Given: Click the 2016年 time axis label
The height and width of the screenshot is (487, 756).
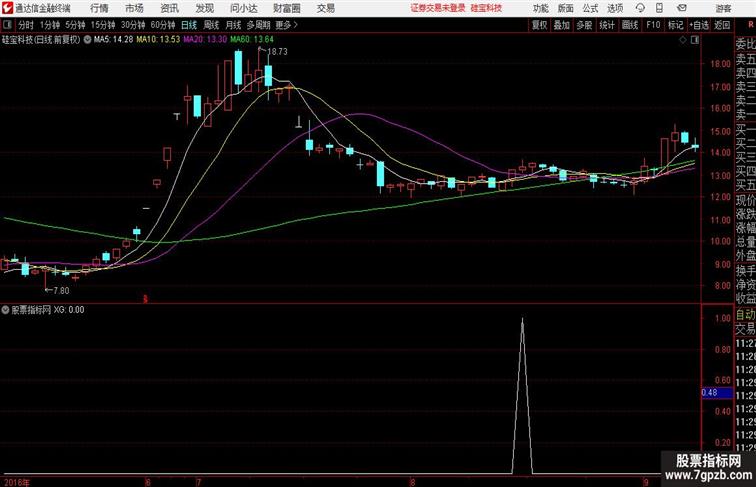Looking at the screenshot, I should point(17,482).
